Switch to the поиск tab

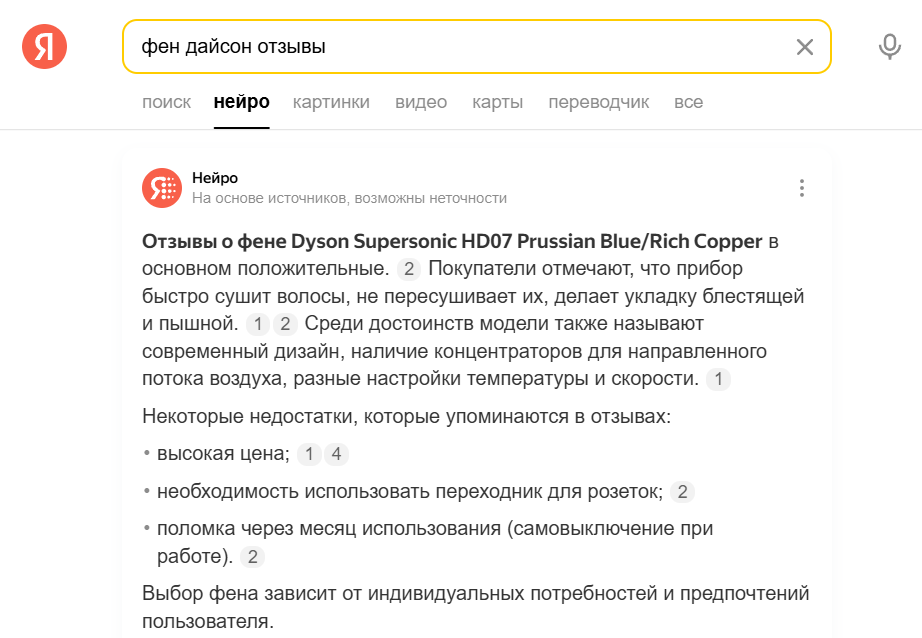166,102
